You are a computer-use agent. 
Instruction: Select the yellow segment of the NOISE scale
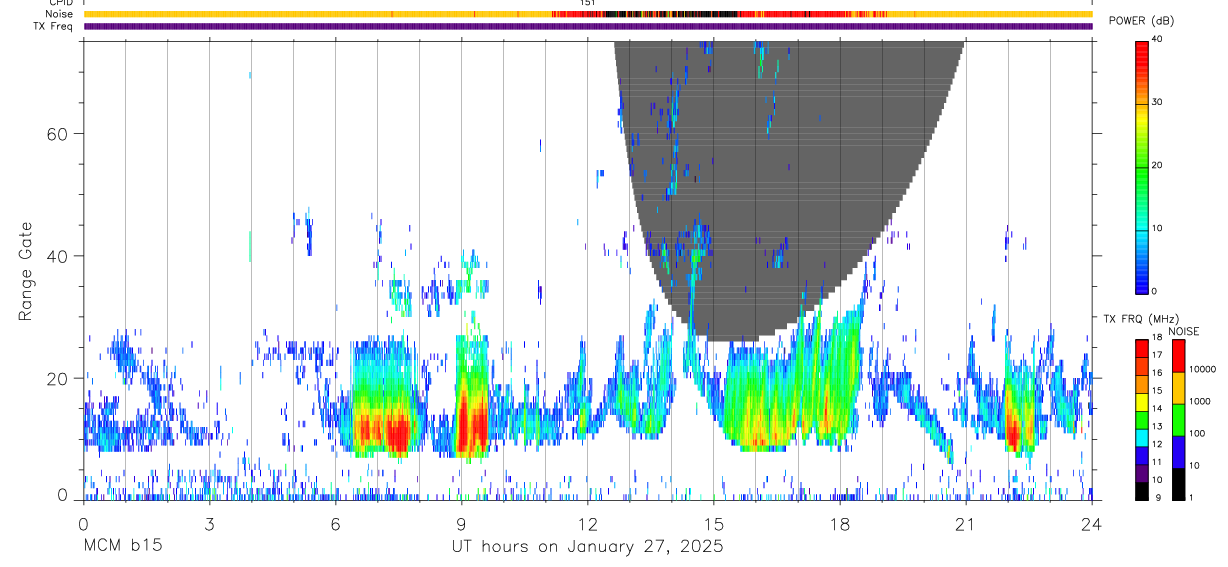pyautogui.click(x=1178, y=388)
